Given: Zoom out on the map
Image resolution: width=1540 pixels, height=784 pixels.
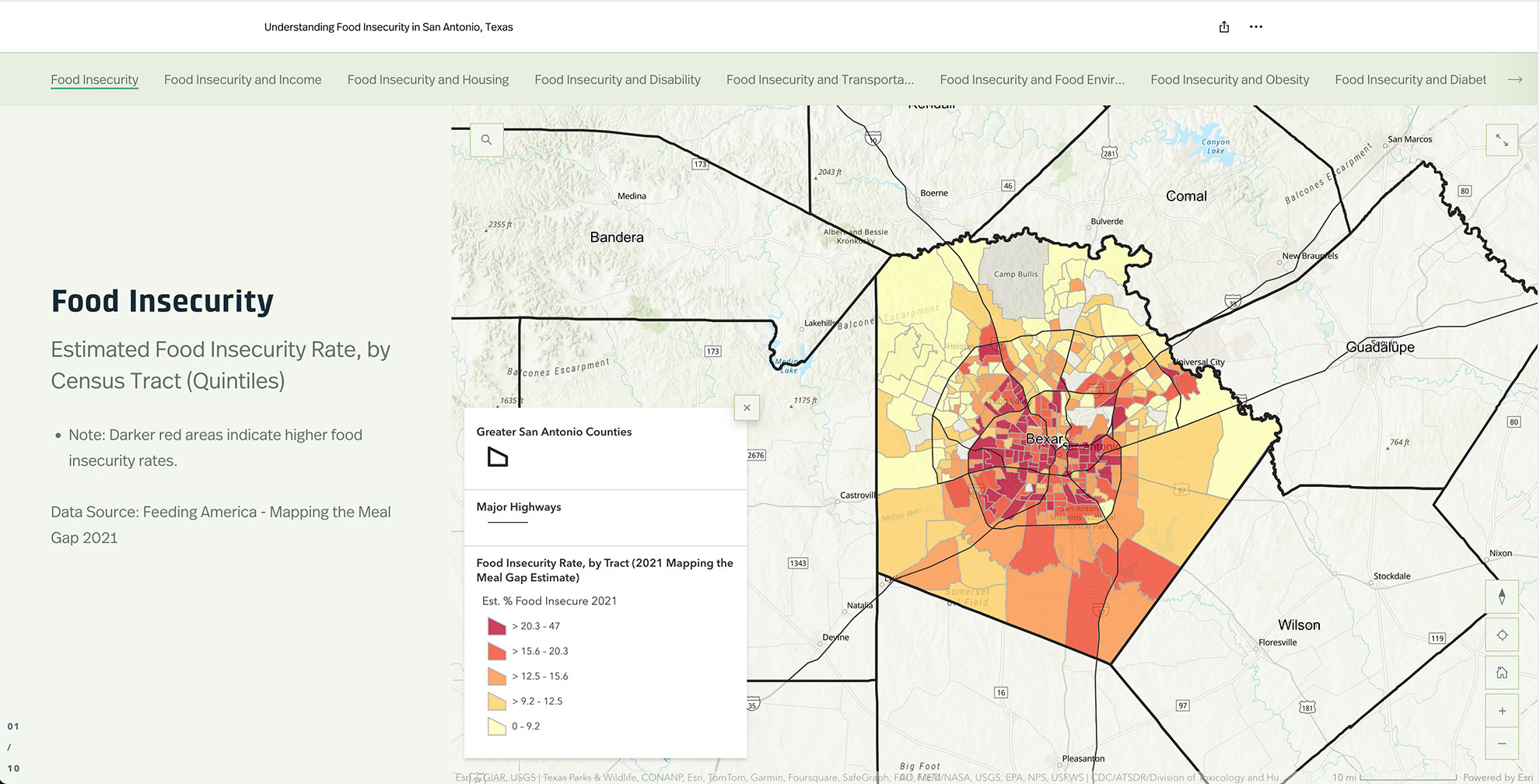Looking at the screenshot, I should point(1501,744).
